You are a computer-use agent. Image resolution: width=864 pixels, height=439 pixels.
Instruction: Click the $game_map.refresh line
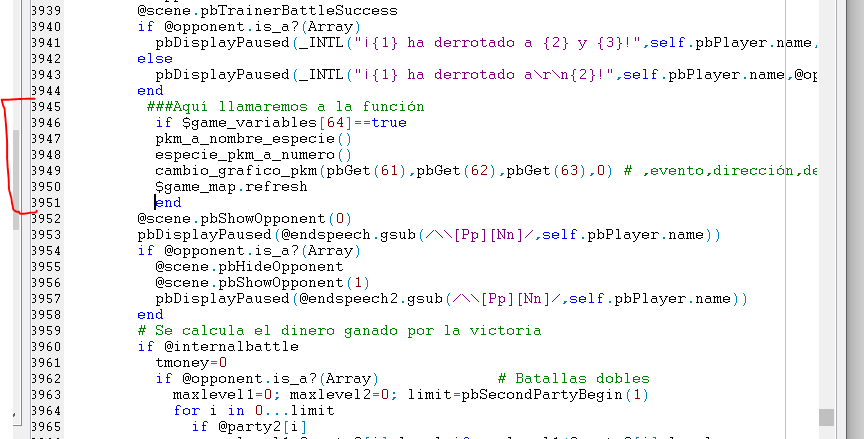[x=231, y=186]
